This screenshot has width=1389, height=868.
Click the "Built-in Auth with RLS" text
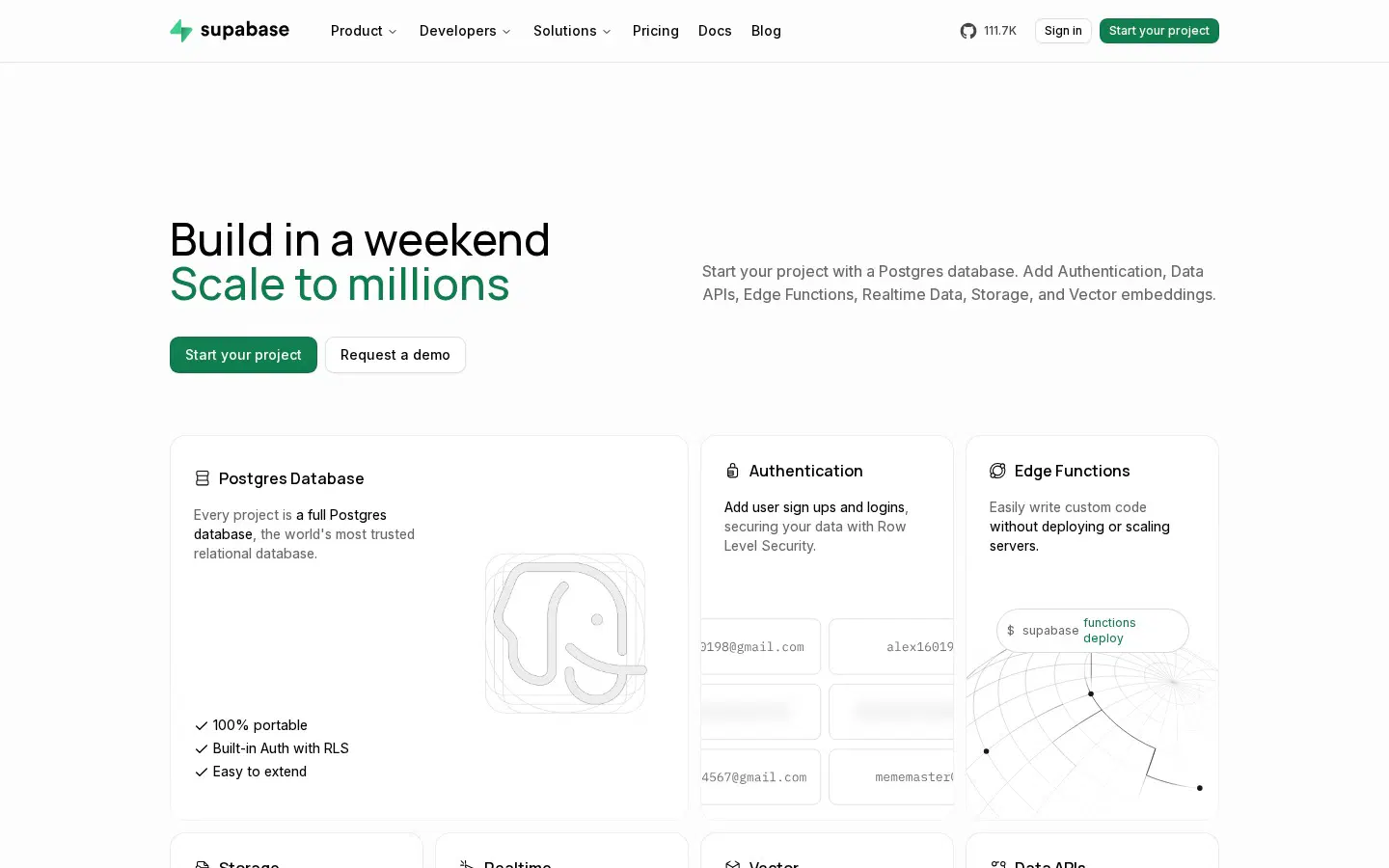[x=281, y=748]
